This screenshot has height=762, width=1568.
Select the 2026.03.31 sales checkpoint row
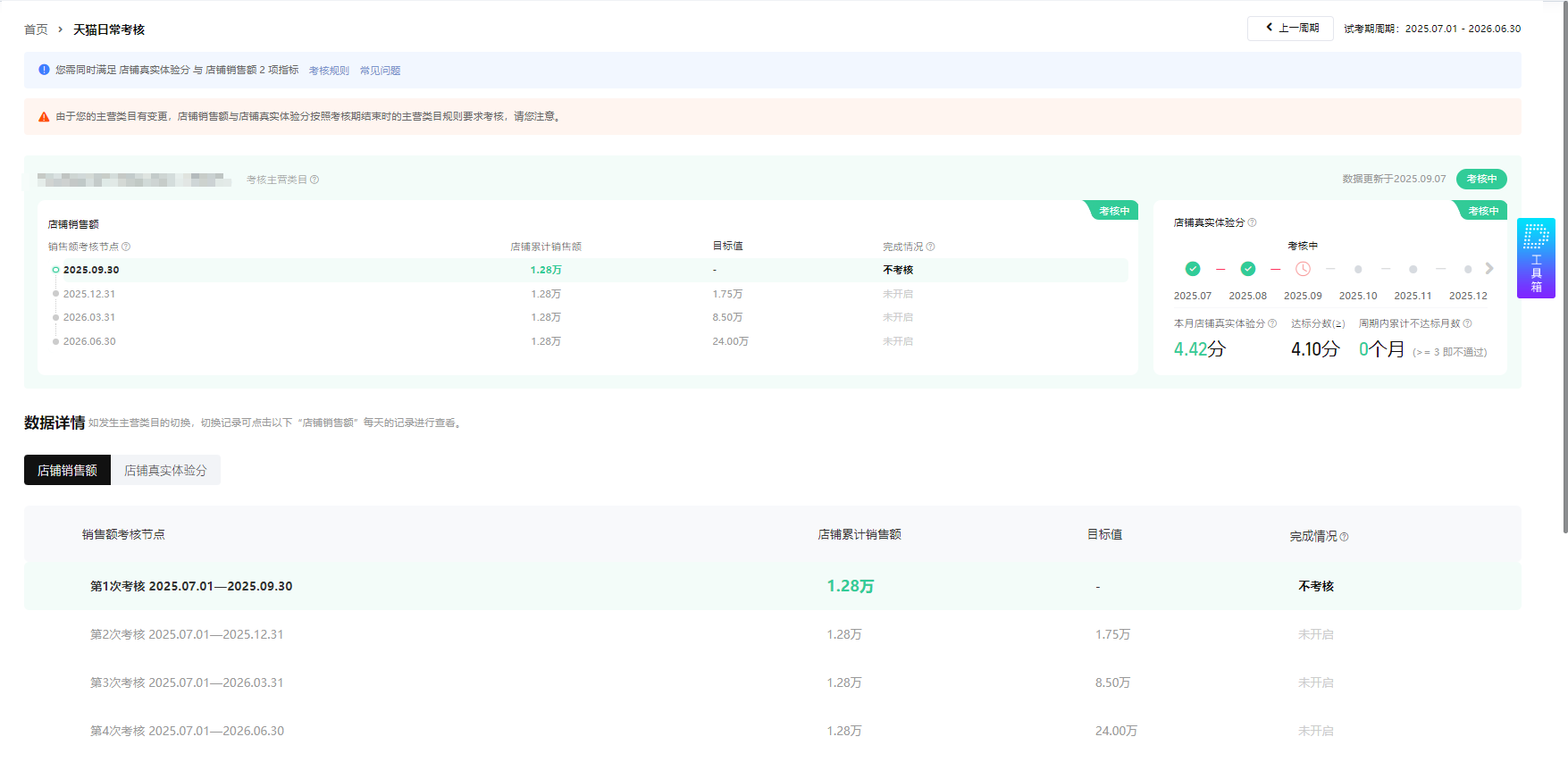89,317
